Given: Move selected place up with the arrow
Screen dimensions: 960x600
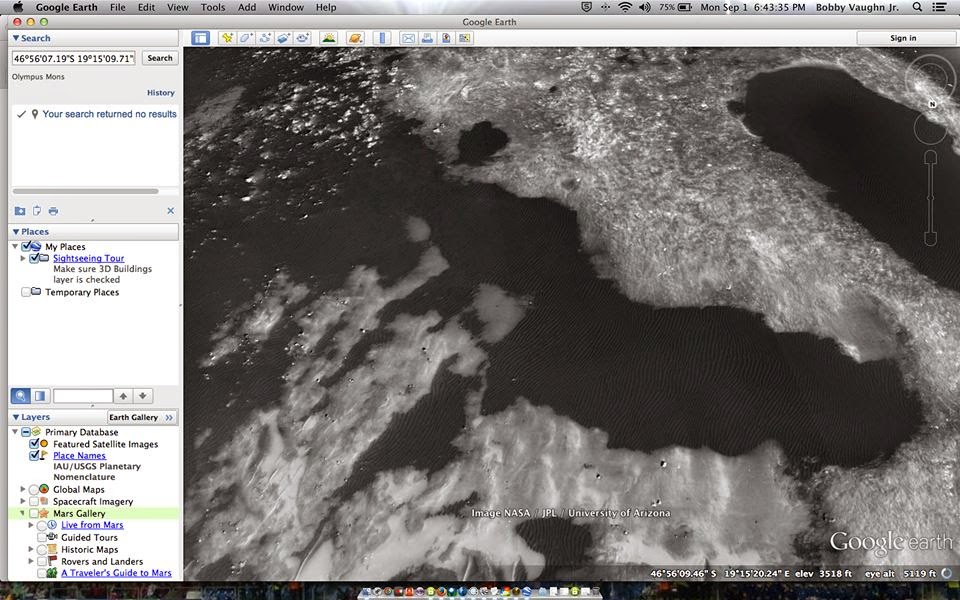Looking at the screenshot, I should (123, 396).
